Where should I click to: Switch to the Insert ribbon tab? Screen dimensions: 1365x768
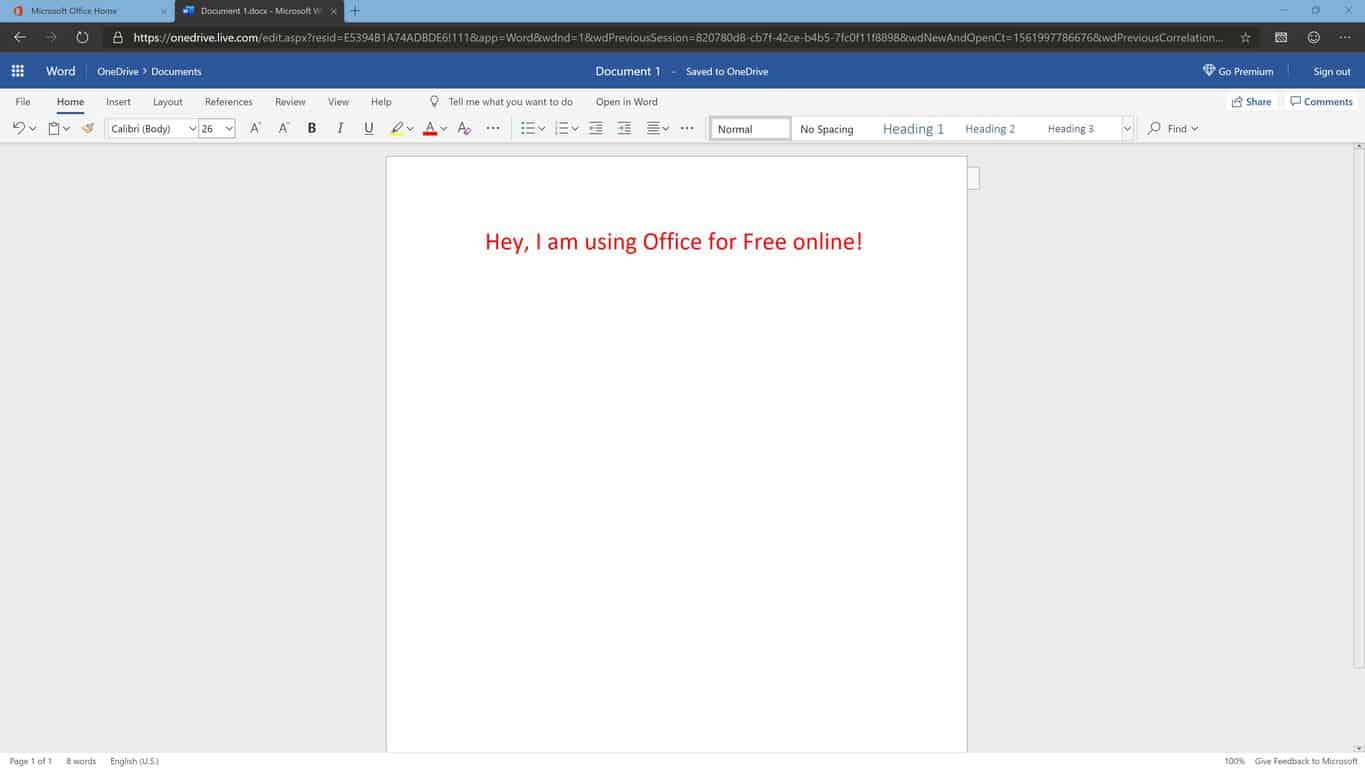118,101
